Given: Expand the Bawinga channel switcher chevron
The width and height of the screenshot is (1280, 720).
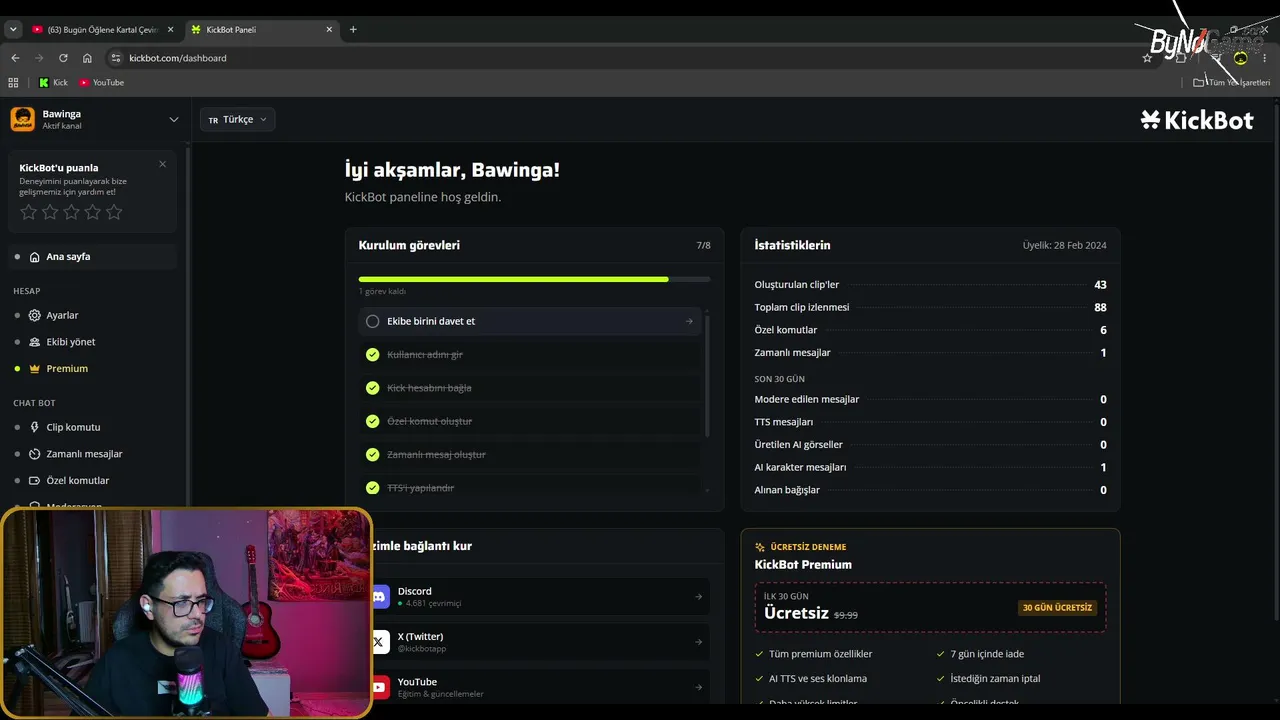Looking at the screenshot, I should coord(174,120).
